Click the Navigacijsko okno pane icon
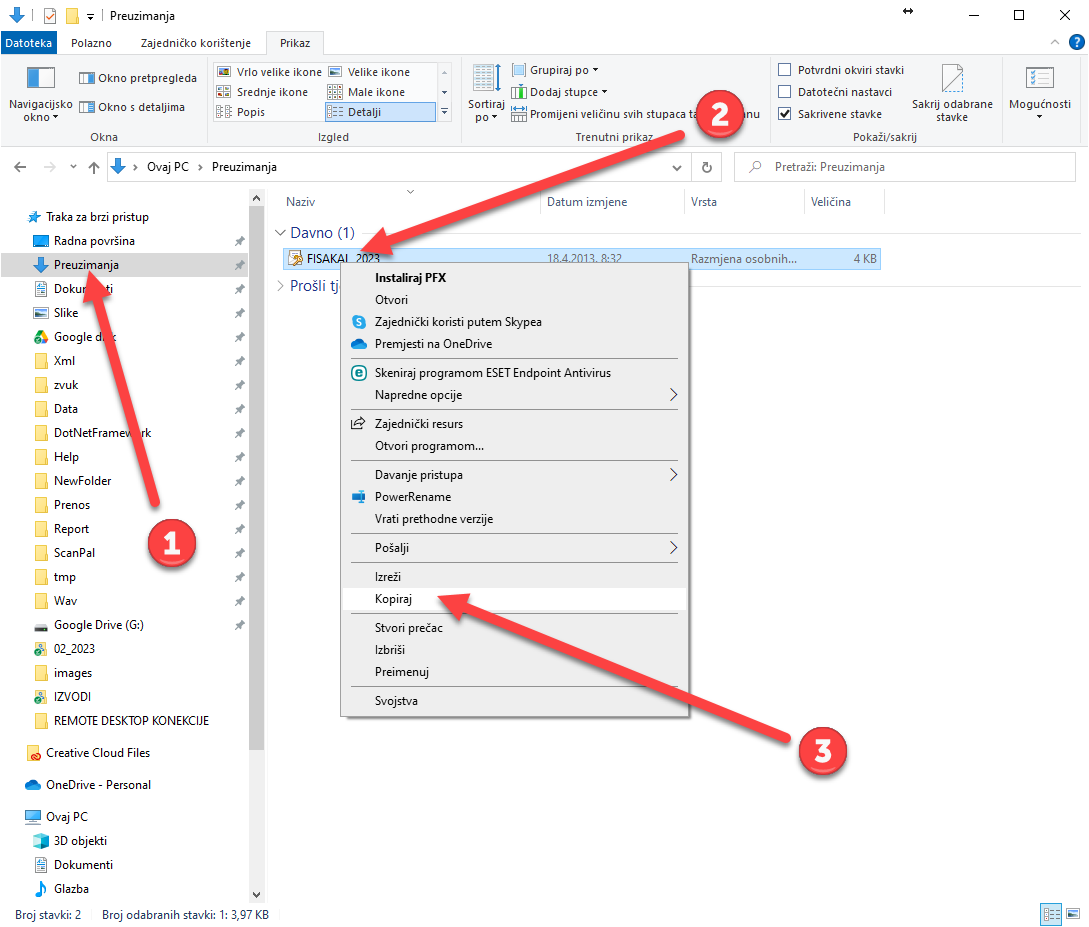 point(40,79)
